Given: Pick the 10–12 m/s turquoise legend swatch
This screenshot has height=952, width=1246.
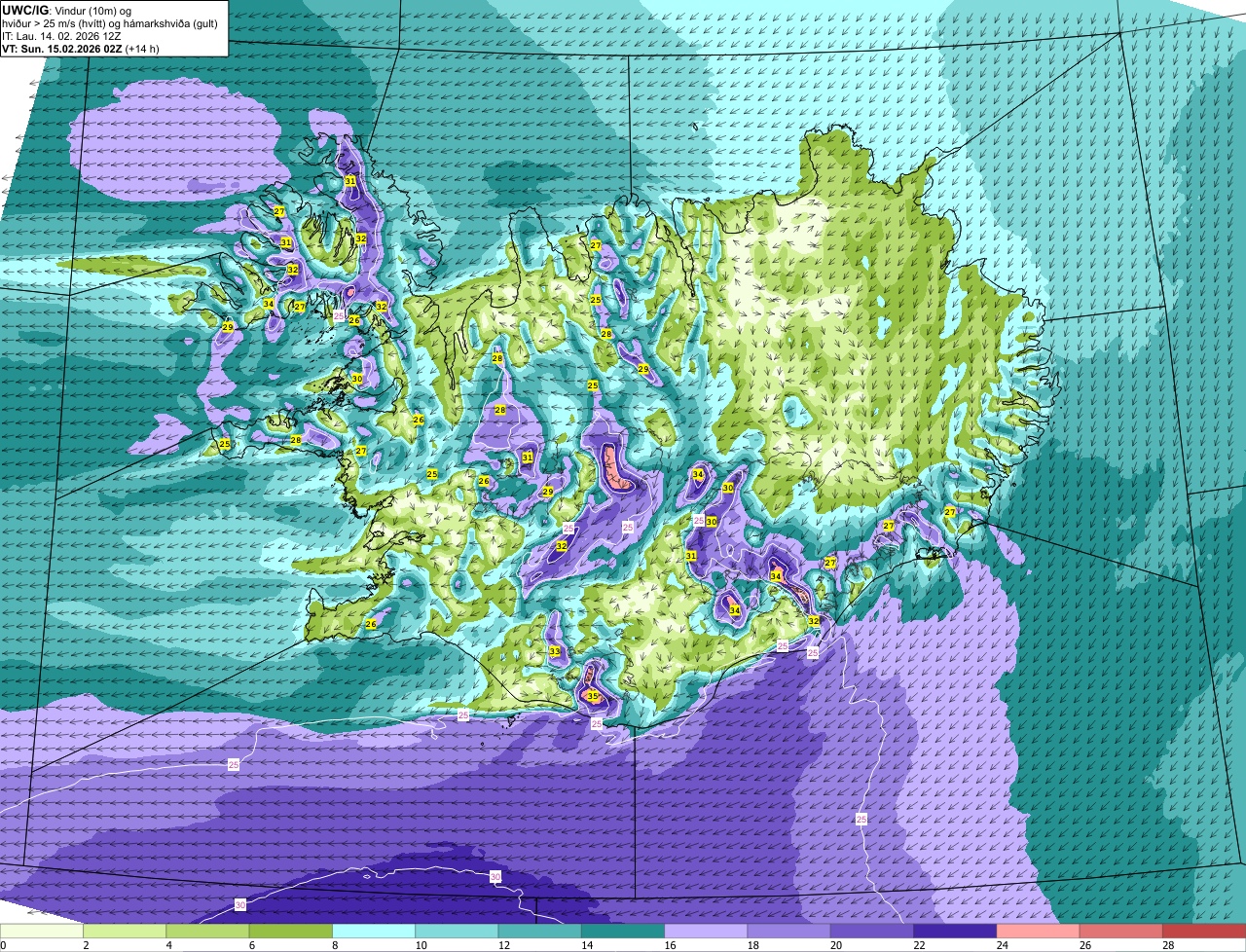Looking at the screenshot, I should click(457, 931).
